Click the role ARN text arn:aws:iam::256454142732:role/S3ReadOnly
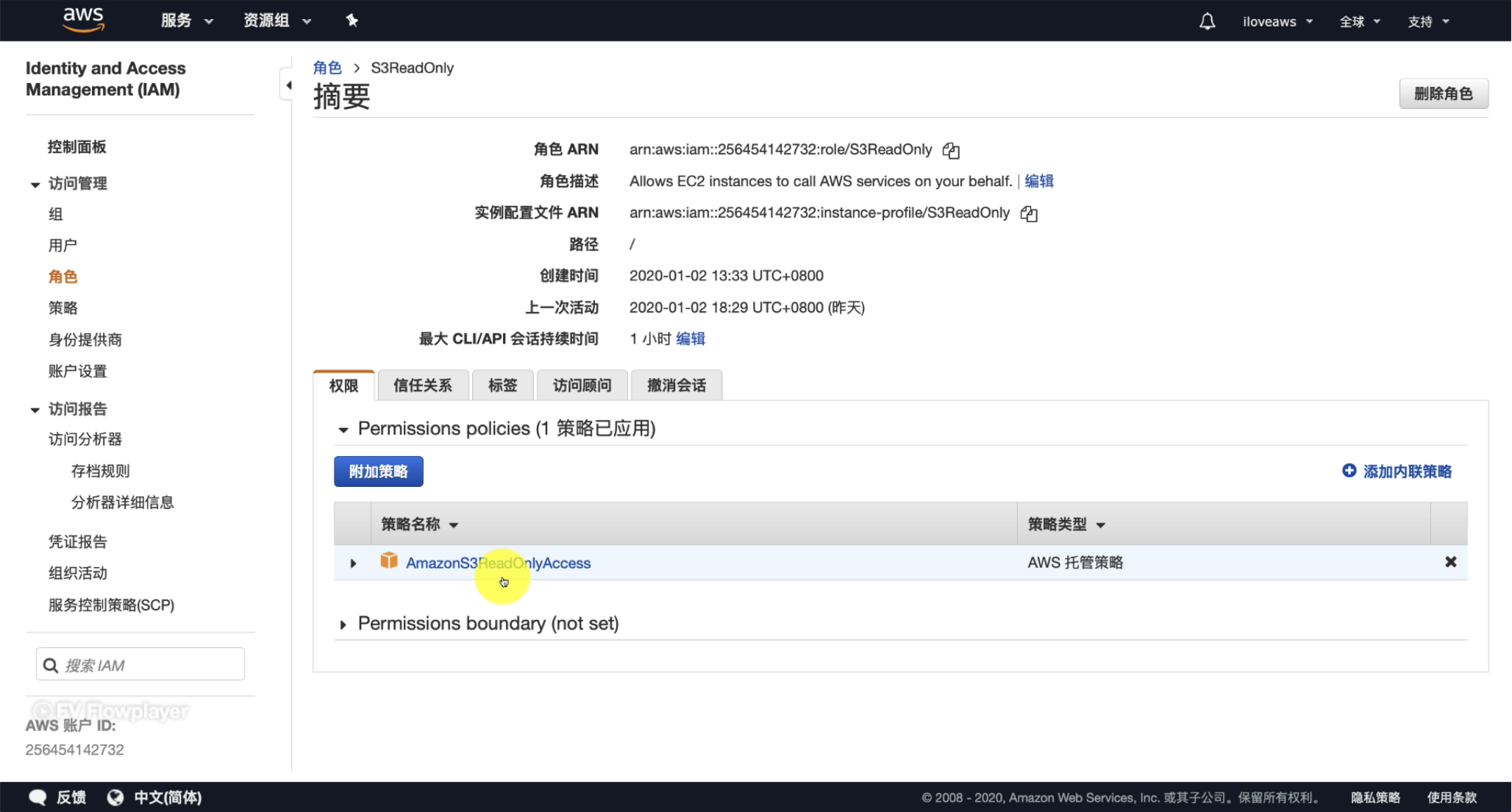The width and height of the screenshot is (1512, 812). coord(780,149)
